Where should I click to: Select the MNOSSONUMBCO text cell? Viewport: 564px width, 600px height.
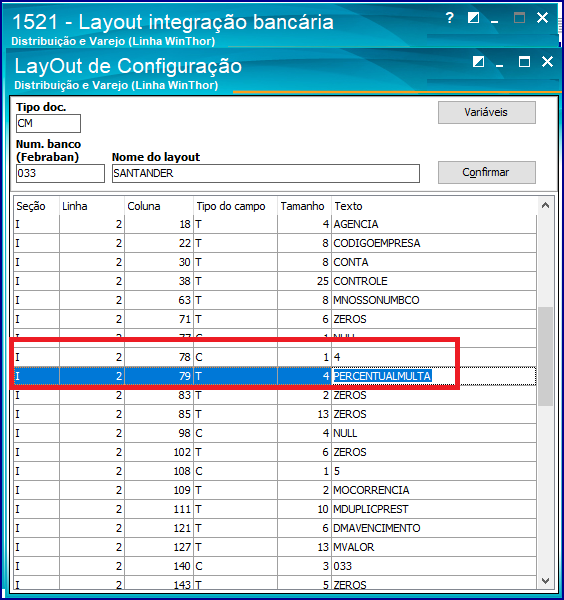[x=434, y=300]
